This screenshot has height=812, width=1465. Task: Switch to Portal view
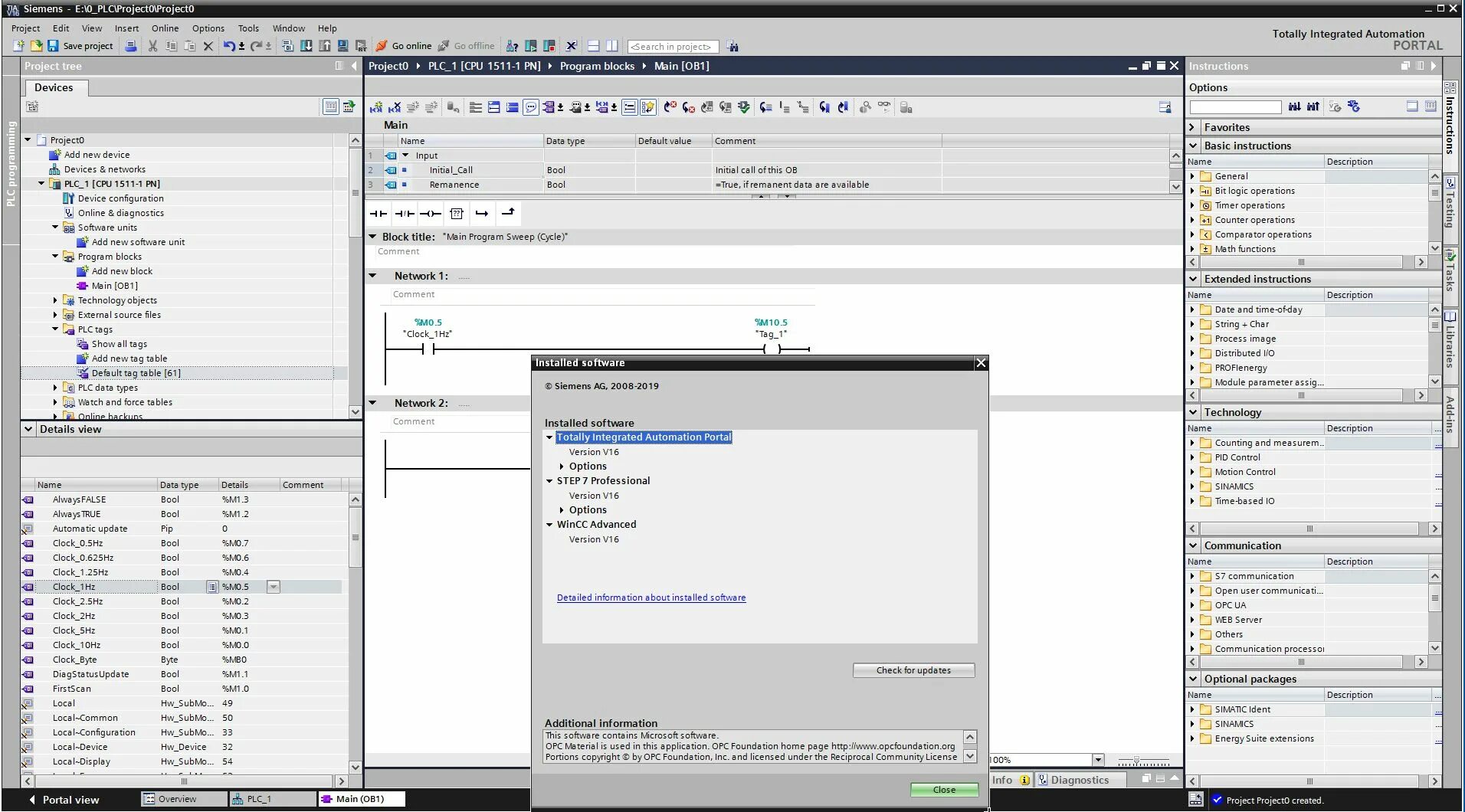64,800
